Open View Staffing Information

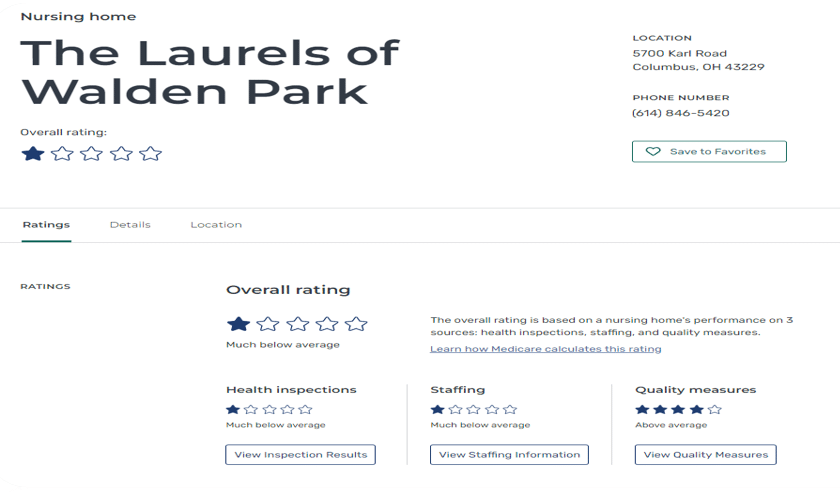[509, 454]
